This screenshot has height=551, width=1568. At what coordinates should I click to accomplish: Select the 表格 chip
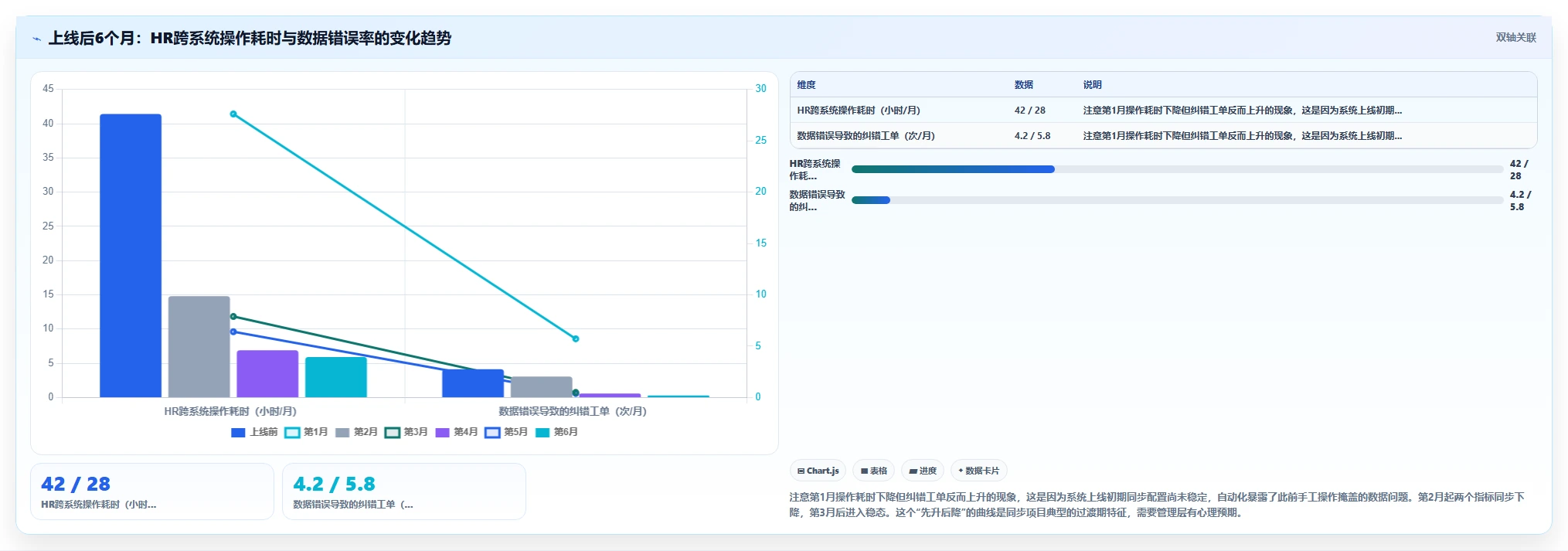pos(874,471)
